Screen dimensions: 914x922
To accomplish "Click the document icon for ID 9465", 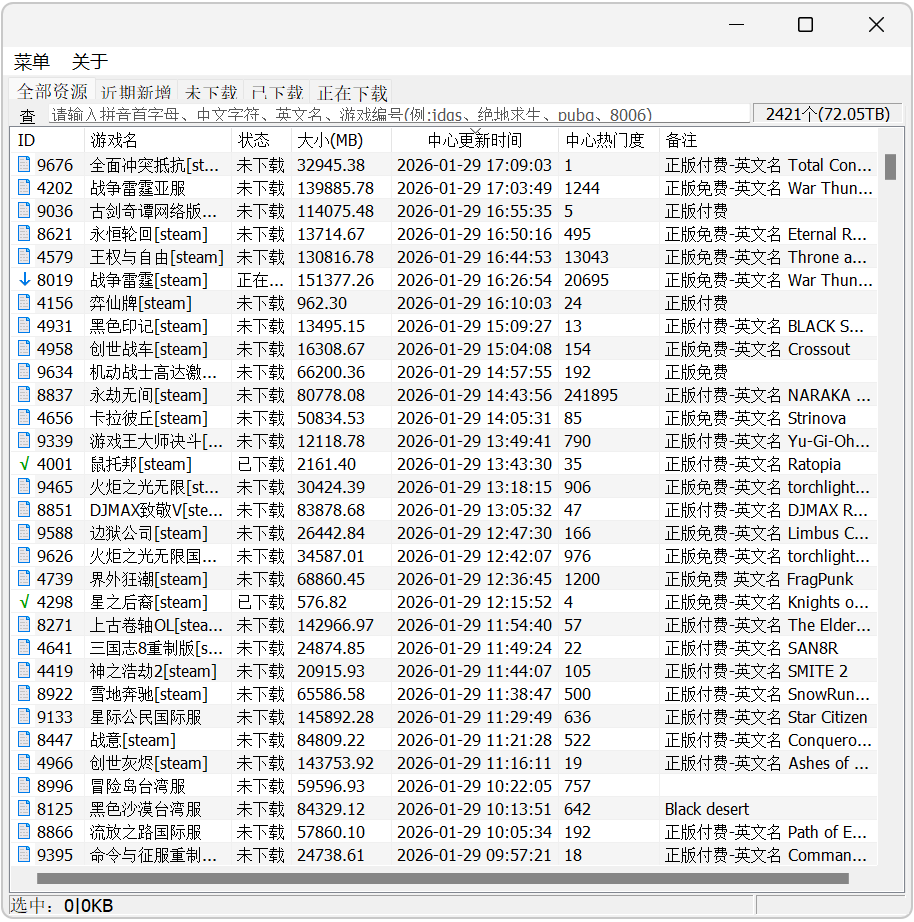I will 24,487.
